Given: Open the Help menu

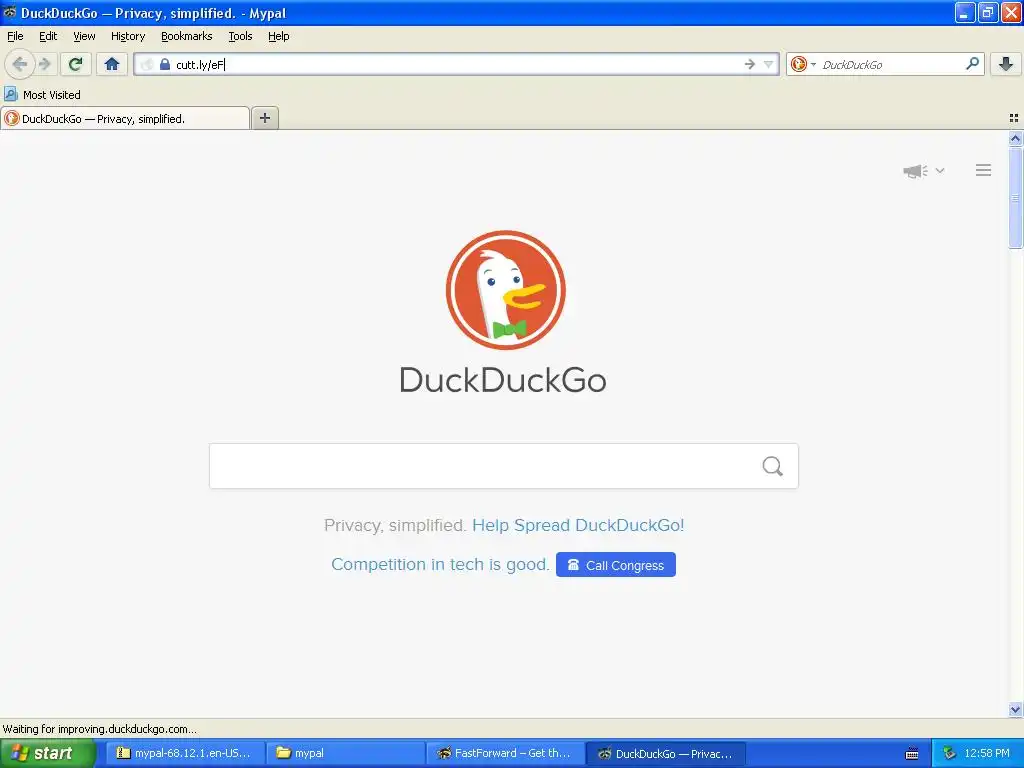Looking at the screenshot, I should tap(279, 36).
